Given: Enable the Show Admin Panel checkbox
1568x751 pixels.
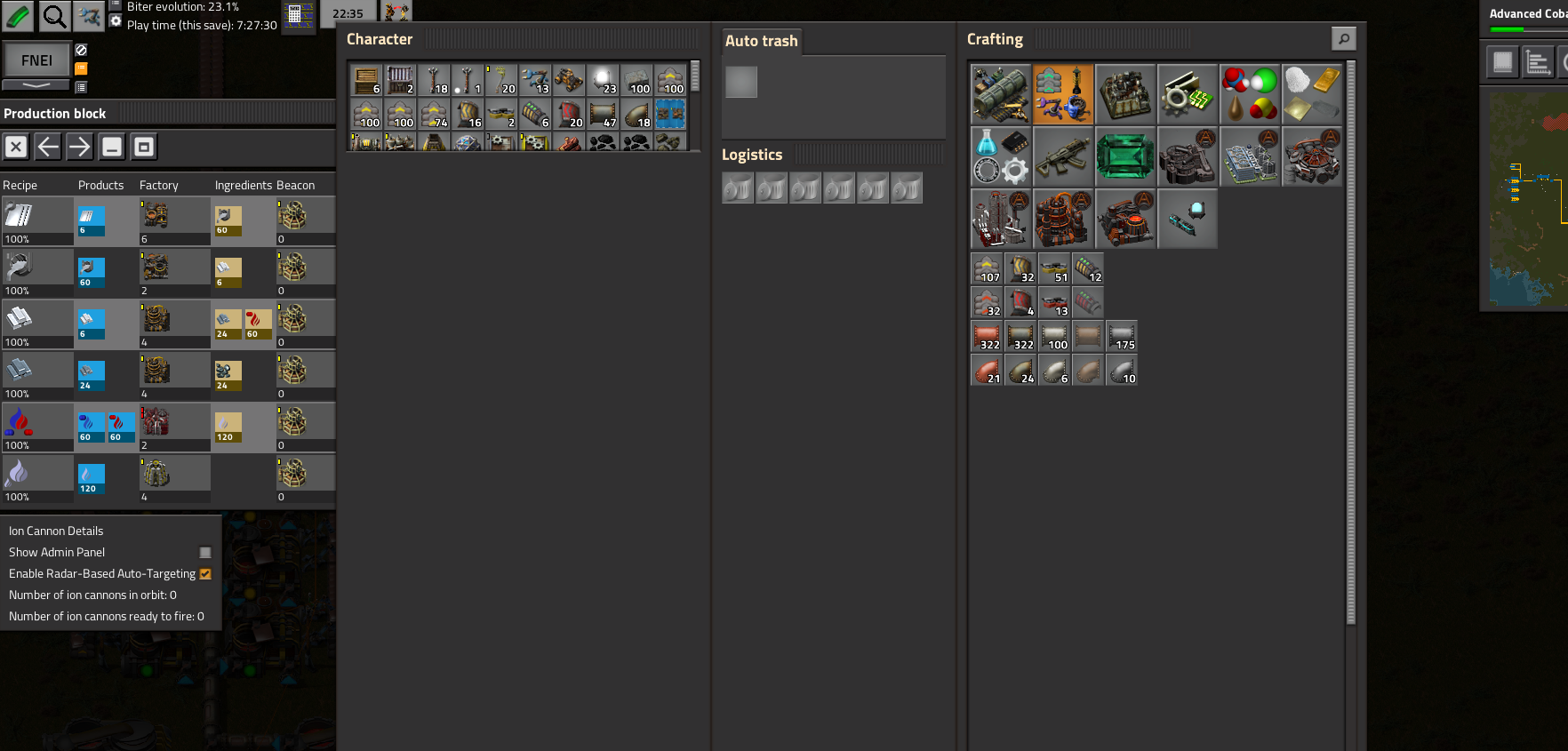Looking at the screenshot, I should point(205,553).
